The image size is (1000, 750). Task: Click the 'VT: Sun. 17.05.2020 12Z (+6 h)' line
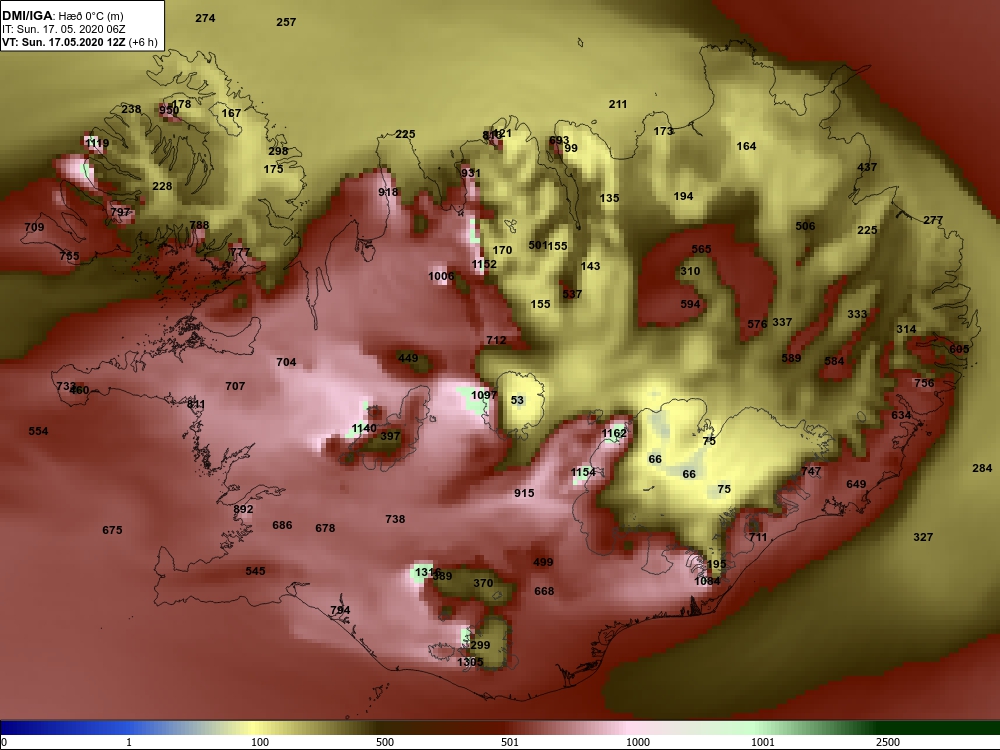(80, 42)
